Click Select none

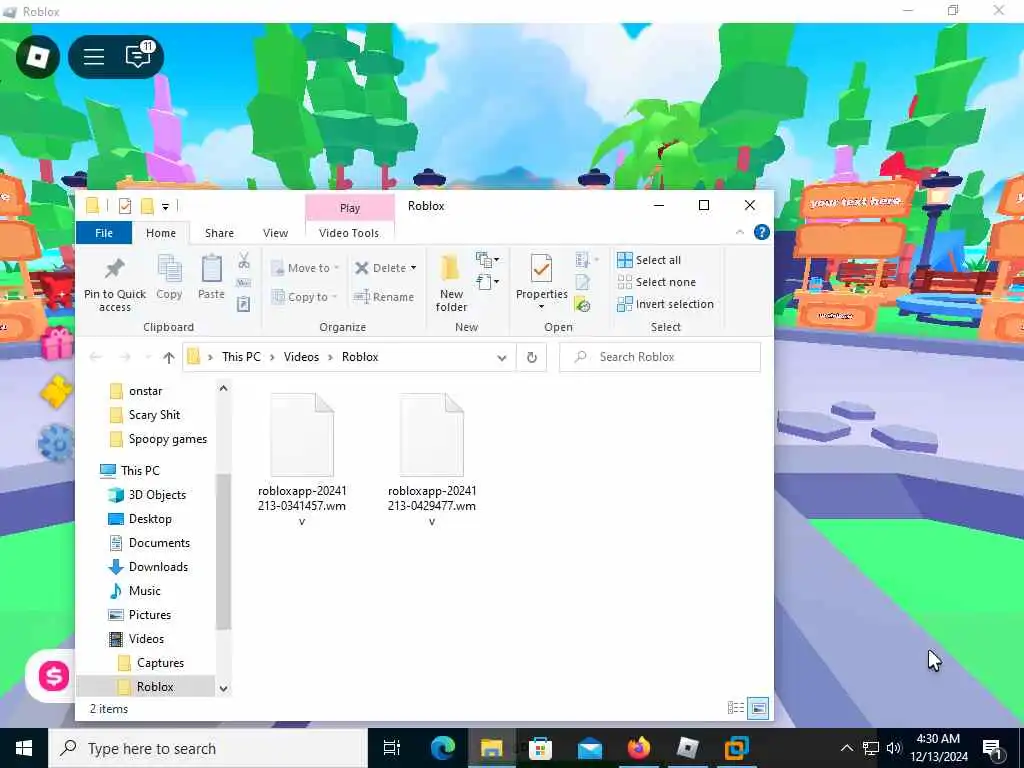pos(656,282)
